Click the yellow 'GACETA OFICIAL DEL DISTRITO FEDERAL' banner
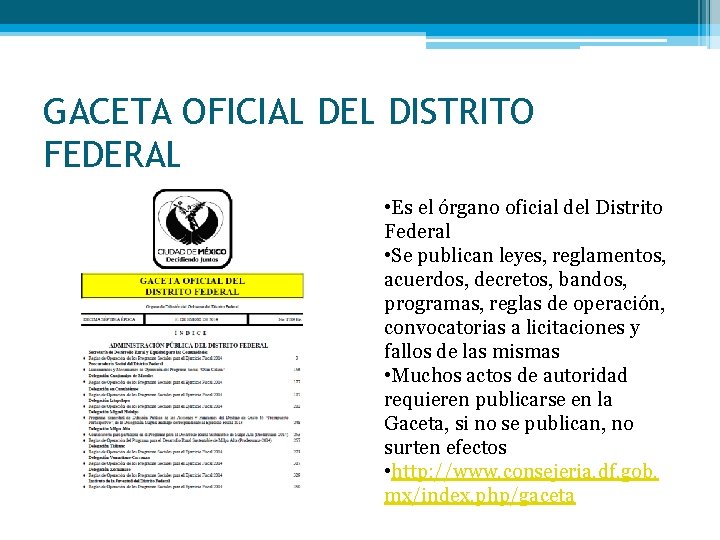The image size is (720, 540). pyautogui.click(x=192, y=286)
